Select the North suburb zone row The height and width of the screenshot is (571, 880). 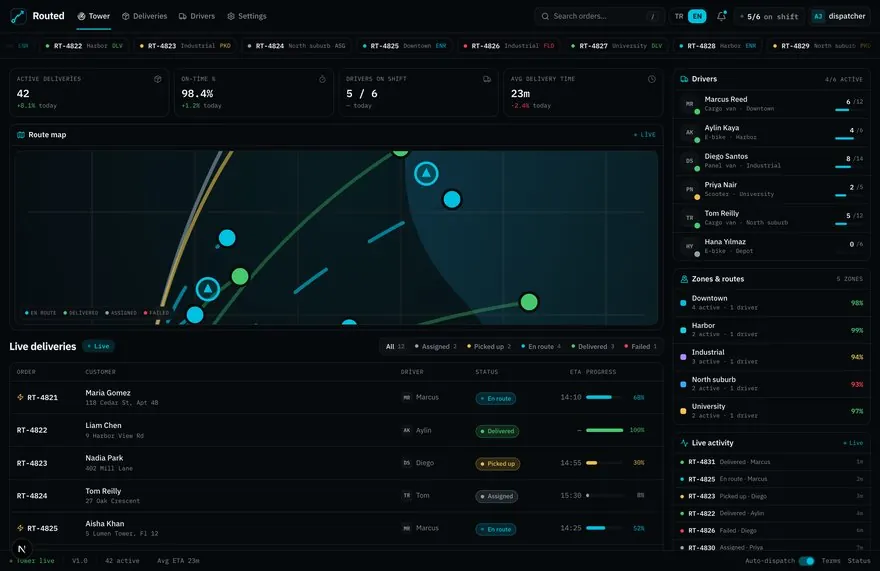point(772,384)
